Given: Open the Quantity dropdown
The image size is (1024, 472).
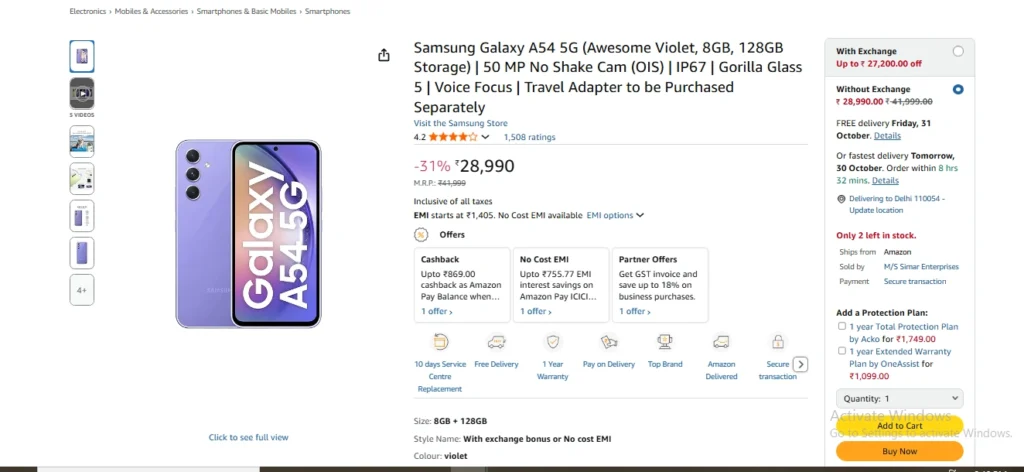Looking at the screenshot, I should point(899,398).
